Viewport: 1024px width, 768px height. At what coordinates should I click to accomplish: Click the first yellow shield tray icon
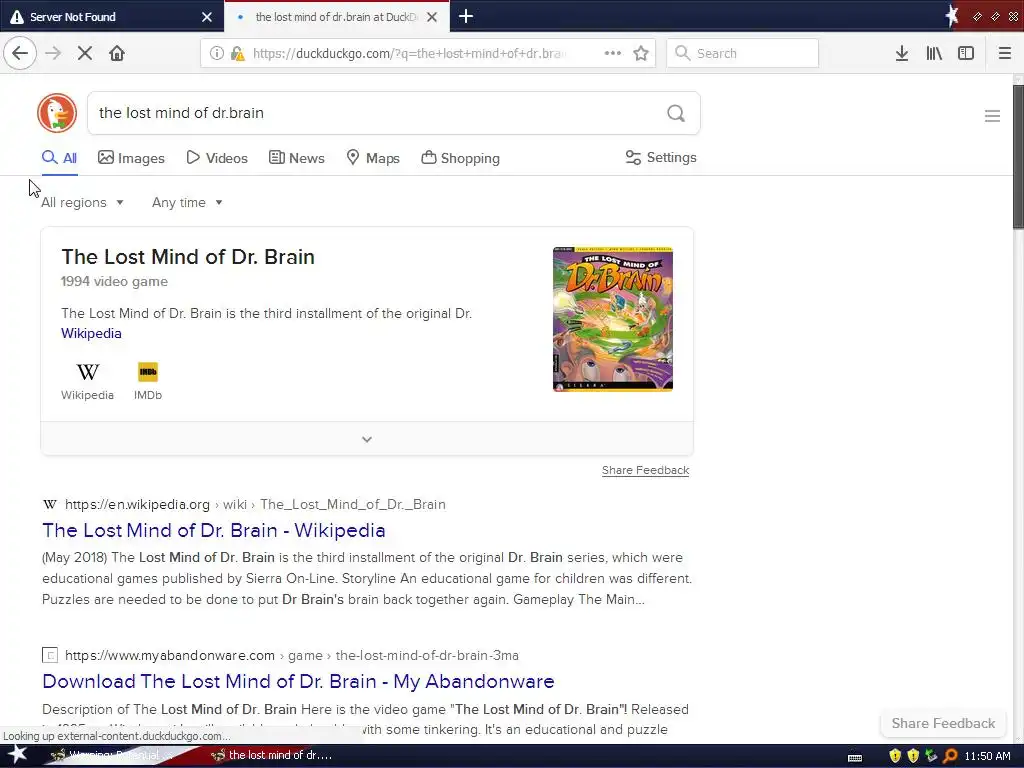(895, 756)
